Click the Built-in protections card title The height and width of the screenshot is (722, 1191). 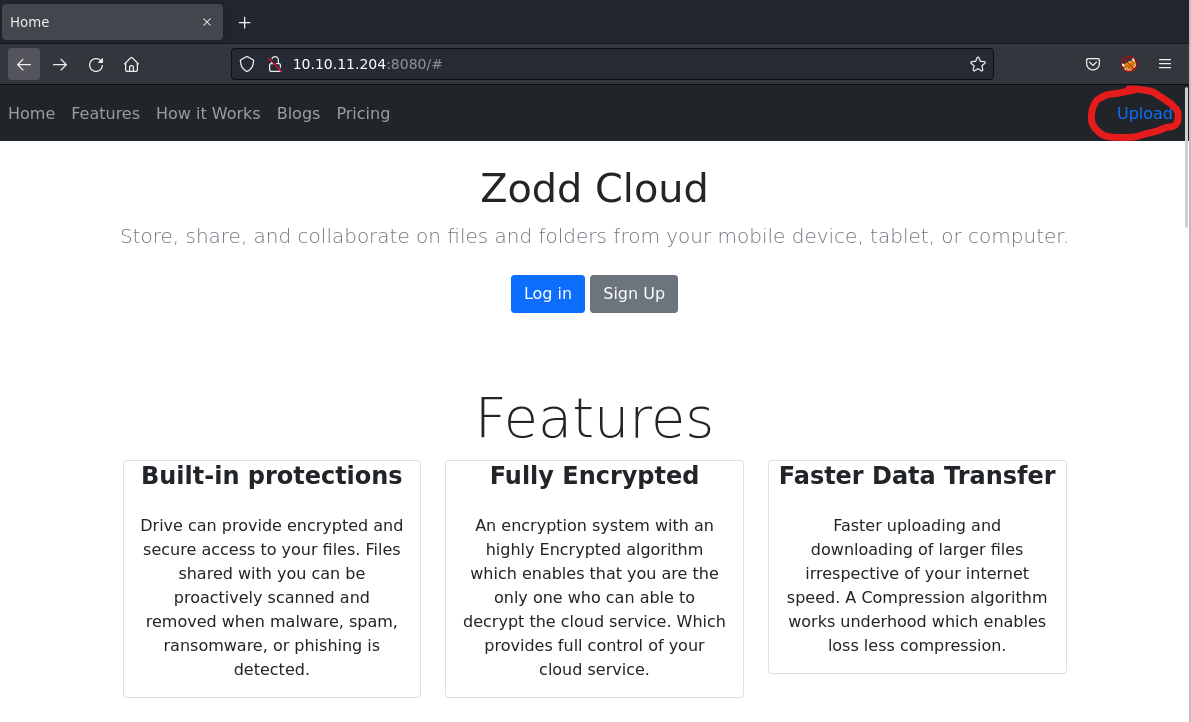tap(272, 475)
